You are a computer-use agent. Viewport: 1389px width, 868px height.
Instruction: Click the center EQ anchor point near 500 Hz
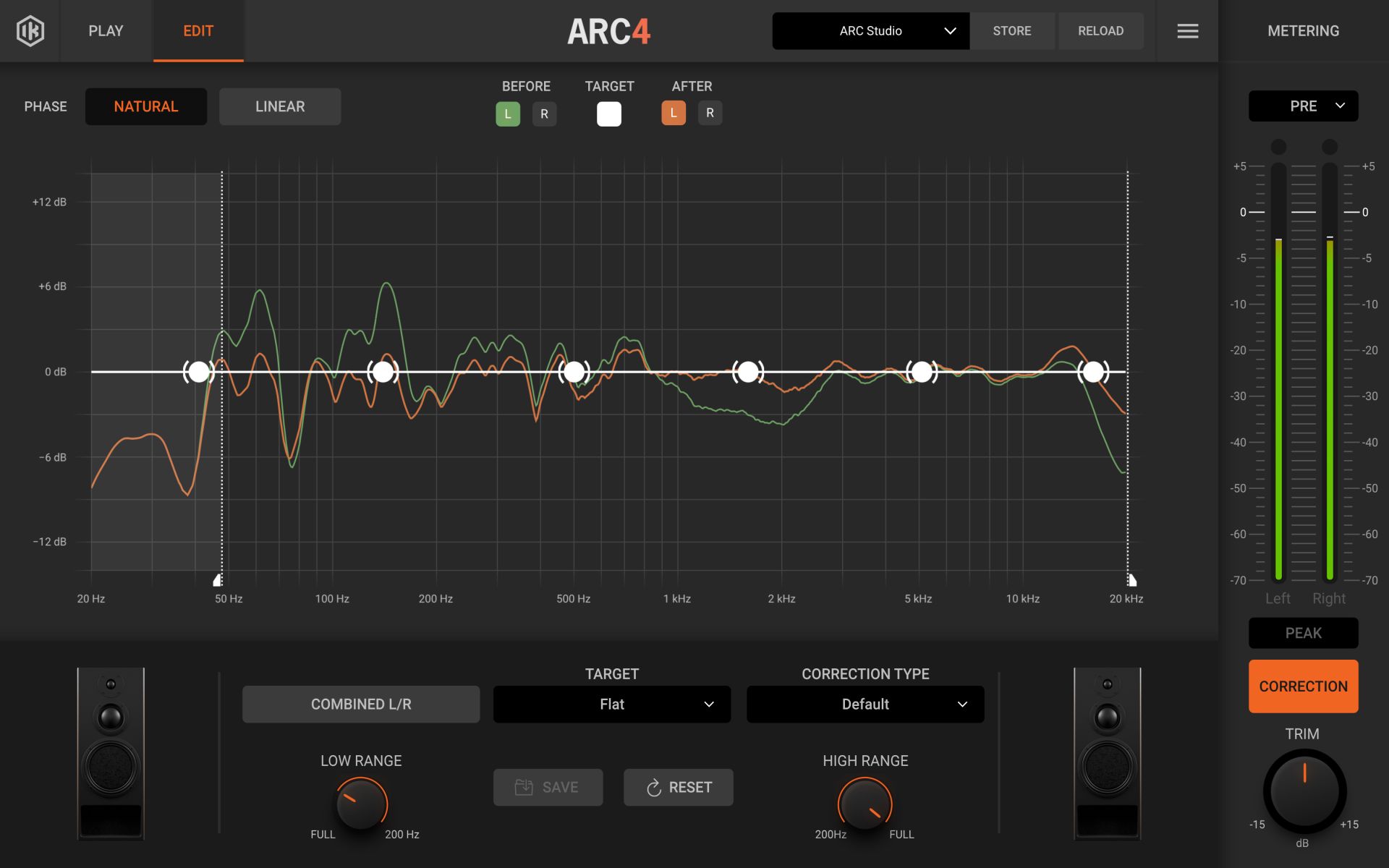coord(574,371)
